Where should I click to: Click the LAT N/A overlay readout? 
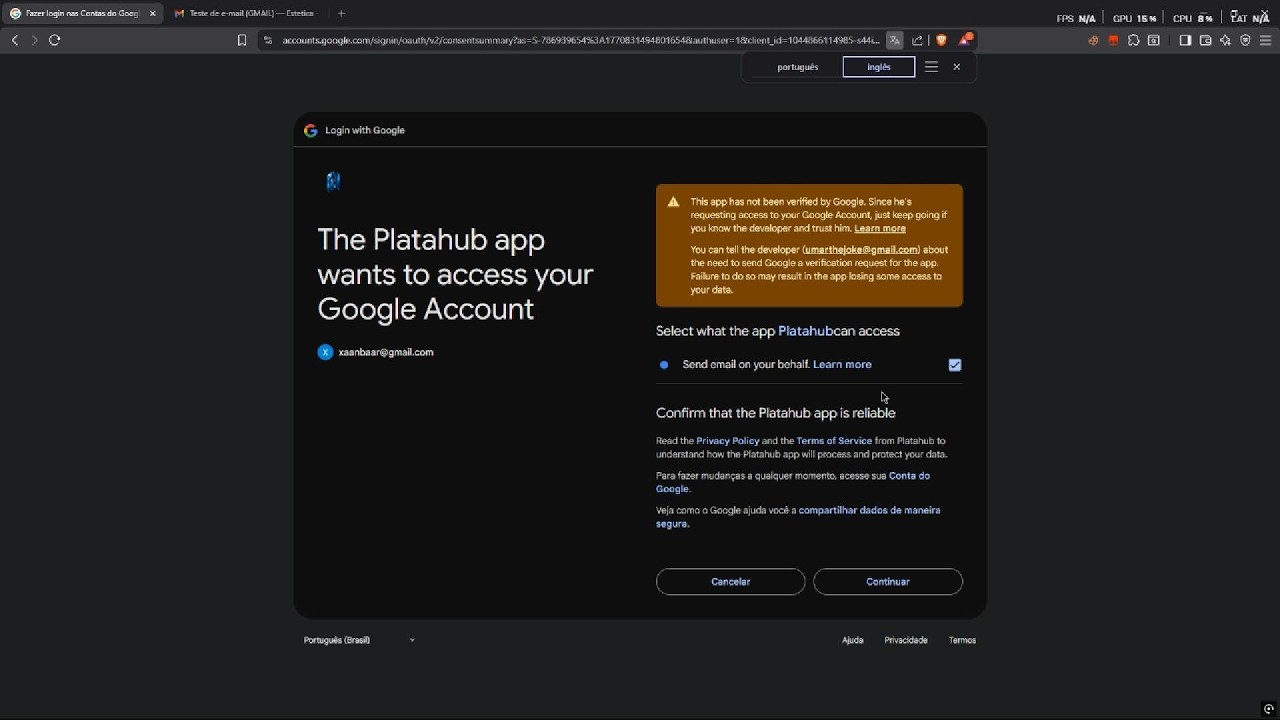click(x=1250, y=18)
